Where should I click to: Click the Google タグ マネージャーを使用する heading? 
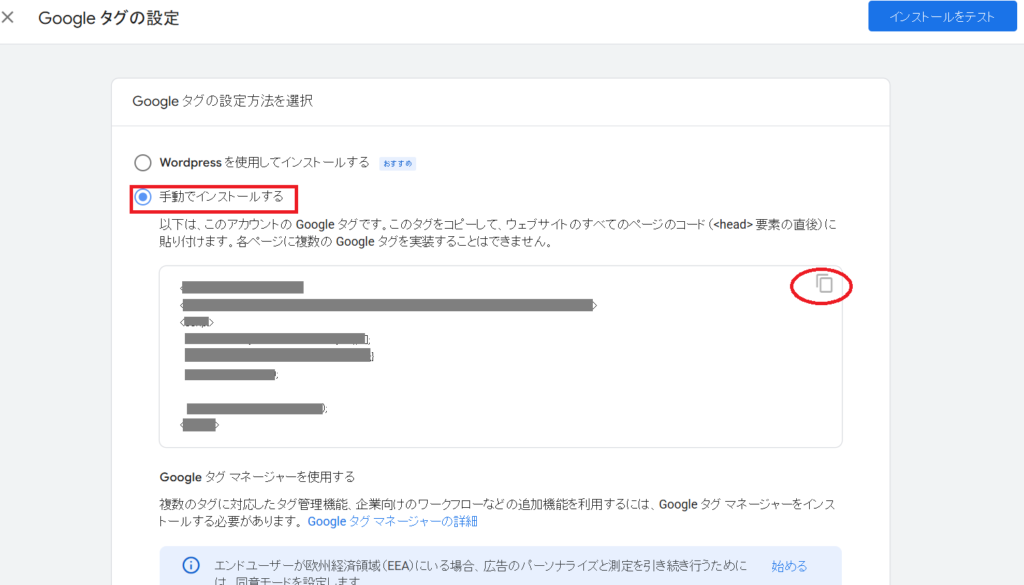[257, 476]
